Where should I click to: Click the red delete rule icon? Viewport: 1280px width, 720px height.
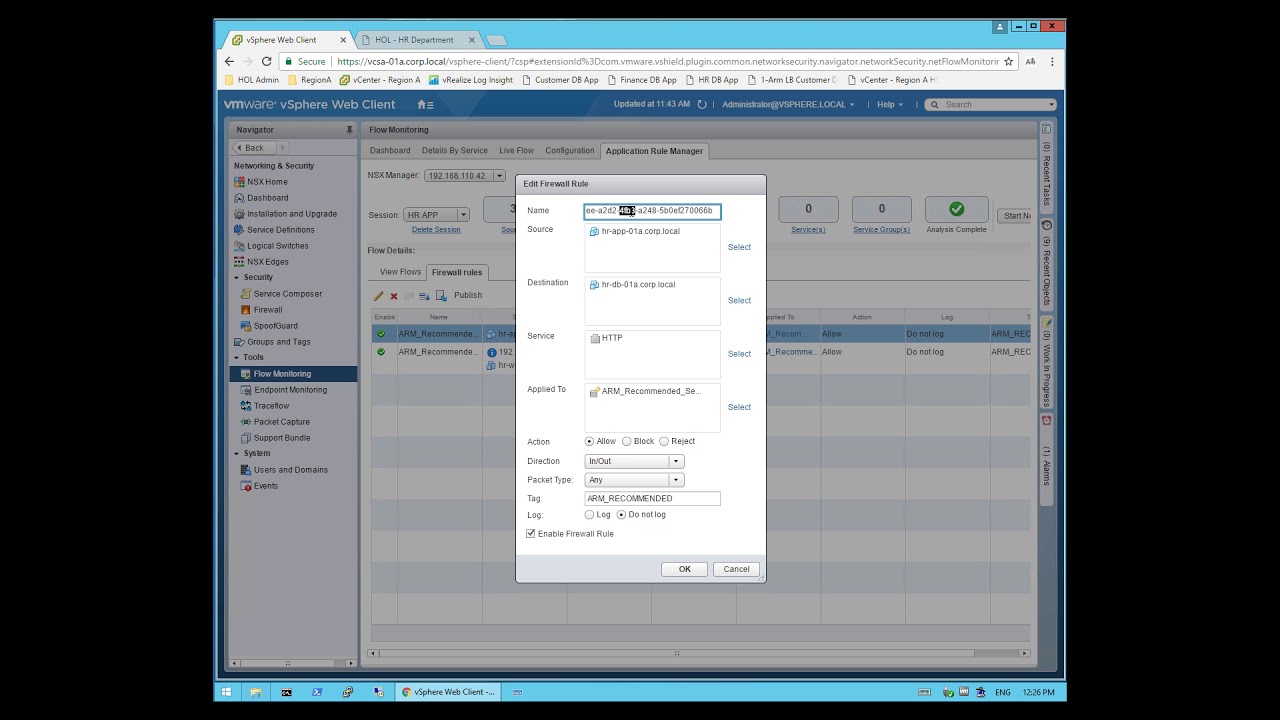coord(394,296)
